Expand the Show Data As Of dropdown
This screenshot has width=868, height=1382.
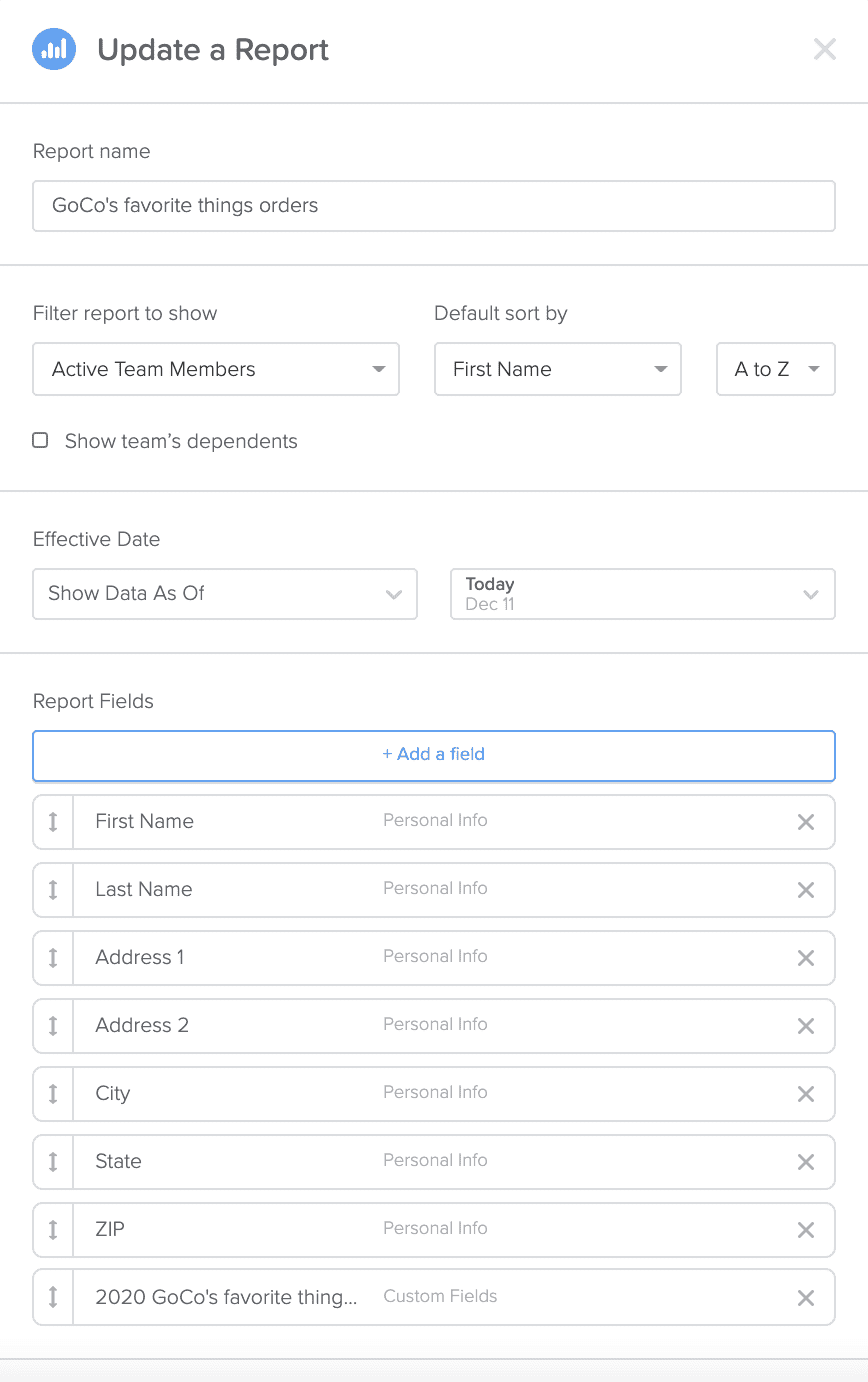(x=225, y=594)
